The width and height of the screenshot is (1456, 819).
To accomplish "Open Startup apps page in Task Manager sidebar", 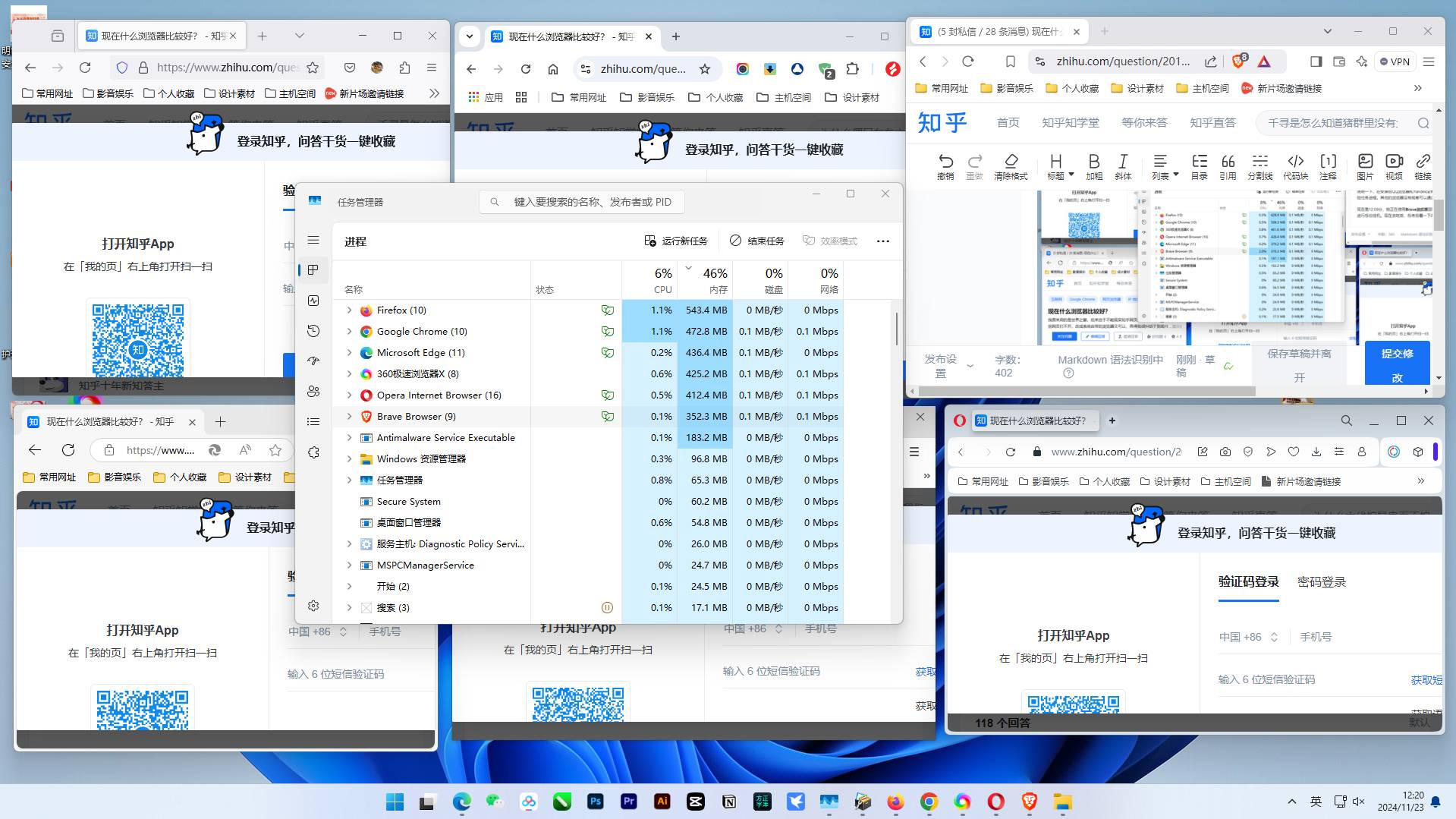I will 313,361.
